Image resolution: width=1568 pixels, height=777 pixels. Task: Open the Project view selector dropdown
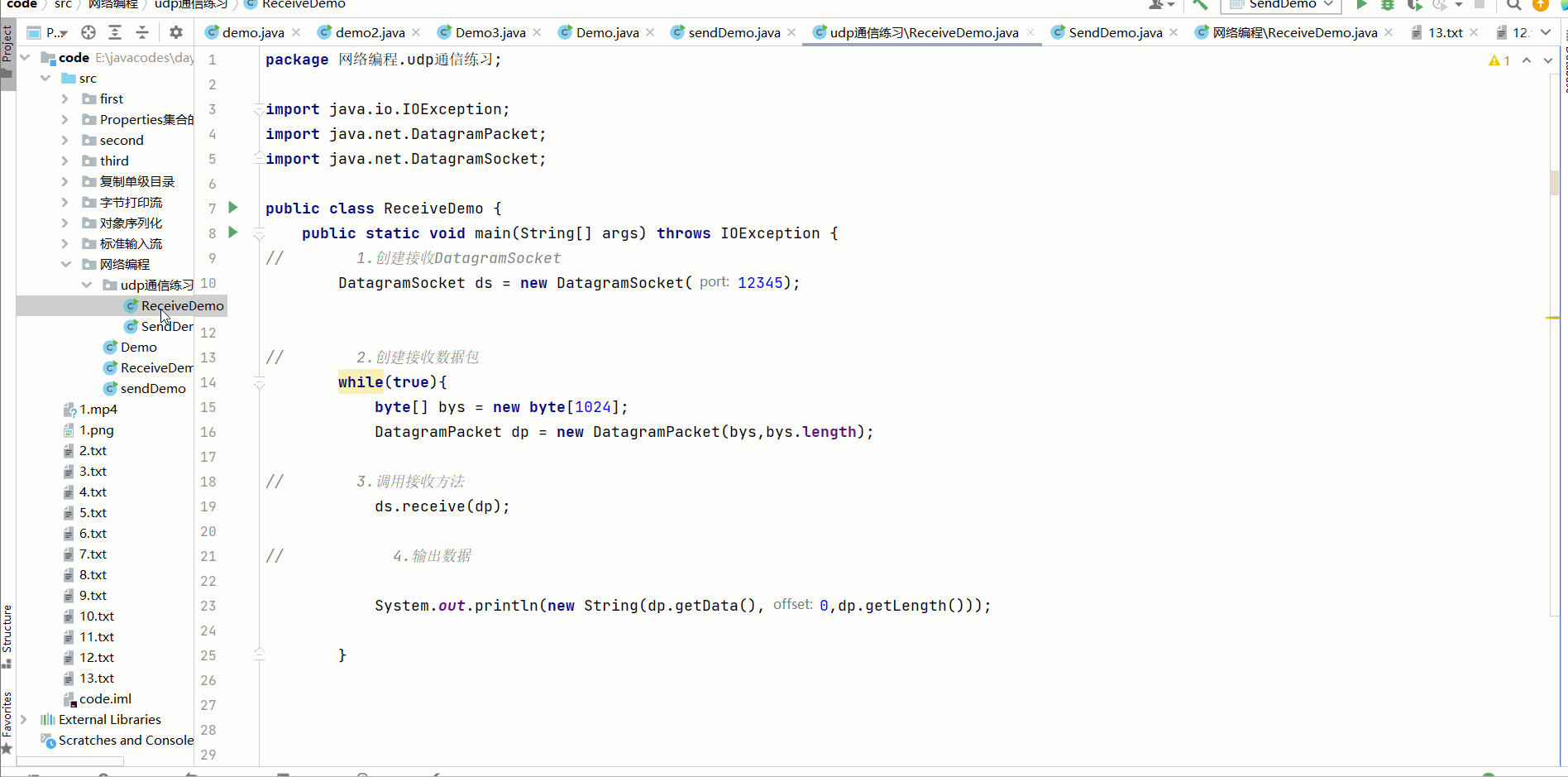pos(47,32)
